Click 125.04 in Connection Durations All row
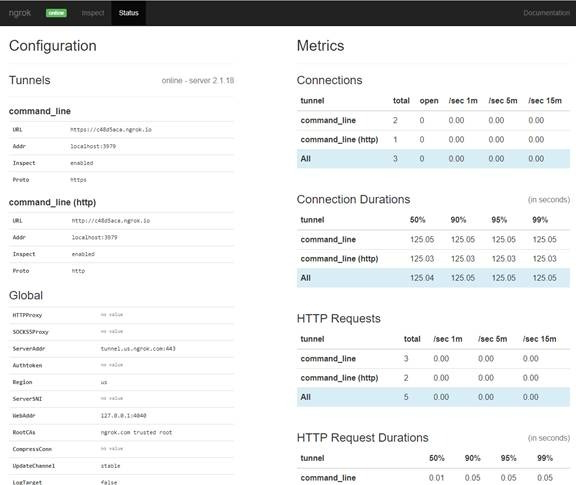The height and width of the screenshot is (485, 576). click(x=422, y=278)
